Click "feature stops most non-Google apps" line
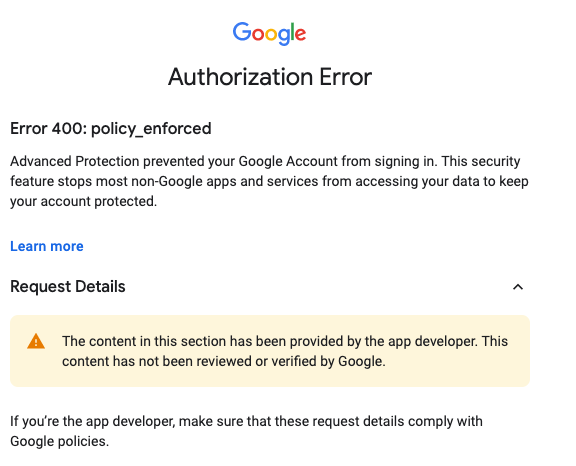Image resolution: width=576 pixels, height=466 pixels. [269, 181]
